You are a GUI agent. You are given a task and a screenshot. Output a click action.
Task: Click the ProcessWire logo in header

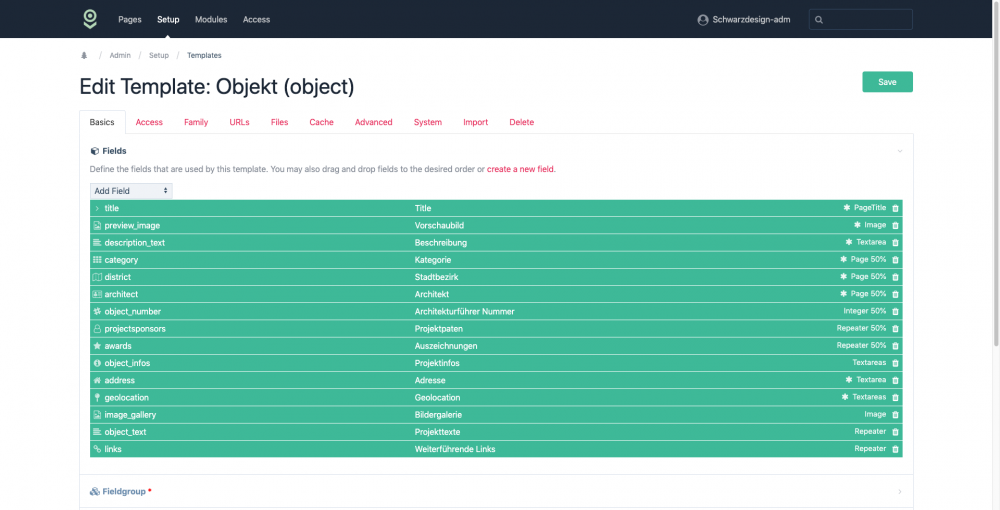90,19
